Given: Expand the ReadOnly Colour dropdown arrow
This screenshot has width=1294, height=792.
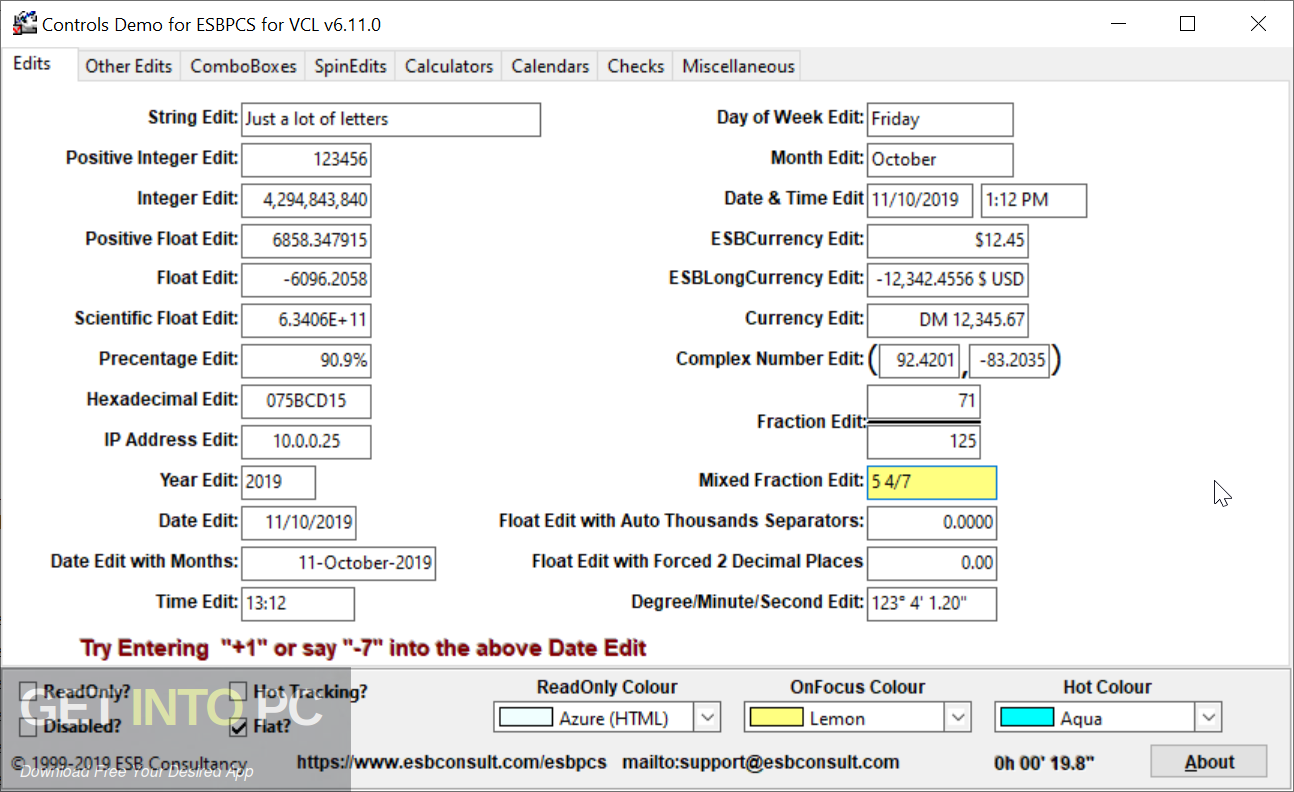Looking at the screenshot, I should [x=708, y=717].
